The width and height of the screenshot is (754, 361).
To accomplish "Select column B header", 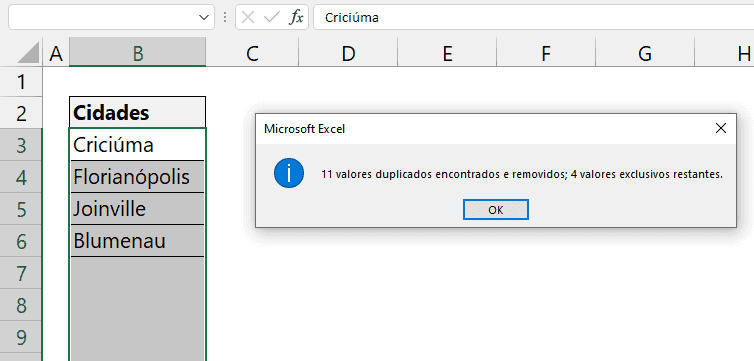I will 138,53.
